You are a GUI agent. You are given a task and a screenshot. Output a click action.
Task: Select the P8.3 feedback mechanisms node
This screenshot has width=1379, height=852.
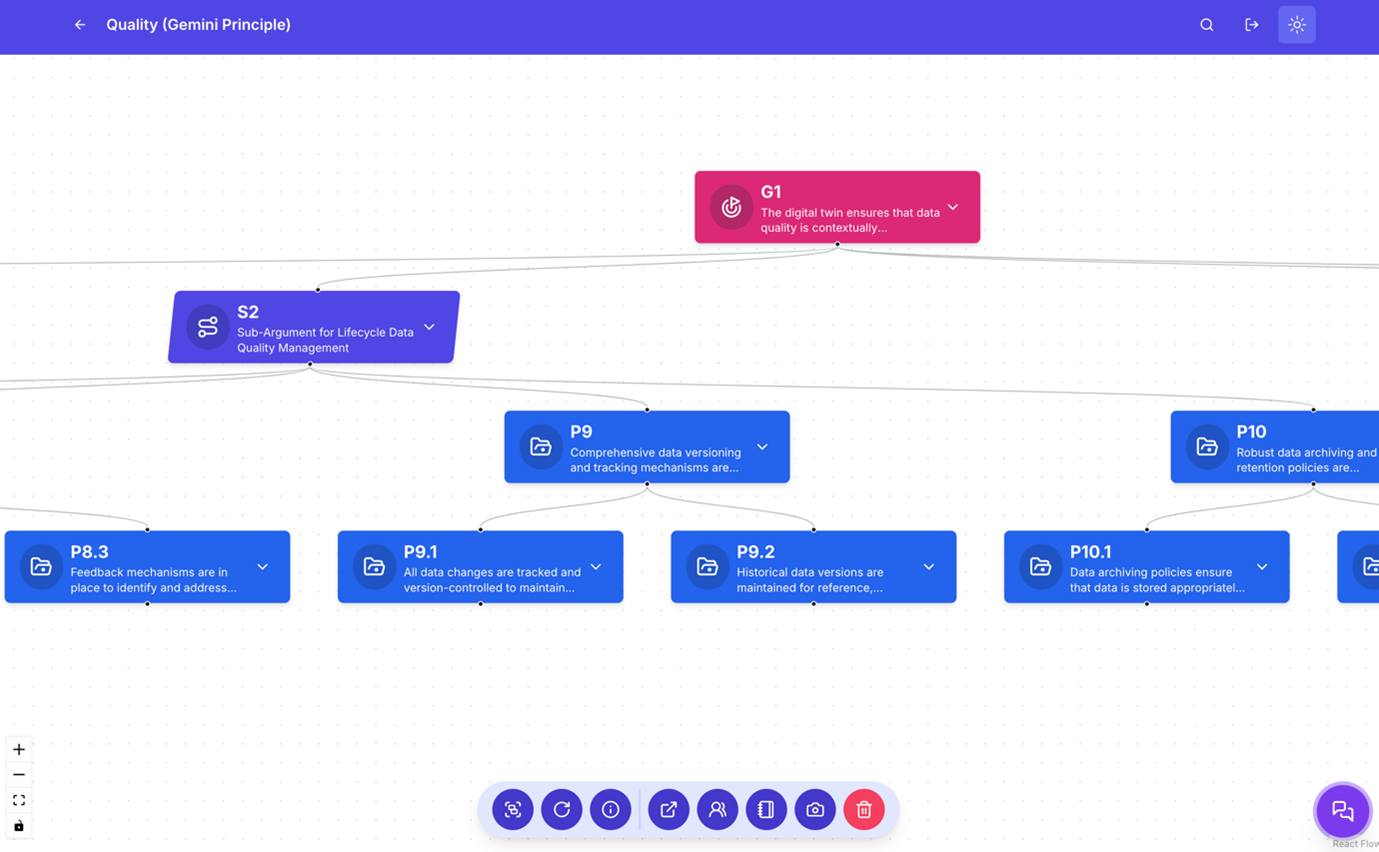pos(147,567)
